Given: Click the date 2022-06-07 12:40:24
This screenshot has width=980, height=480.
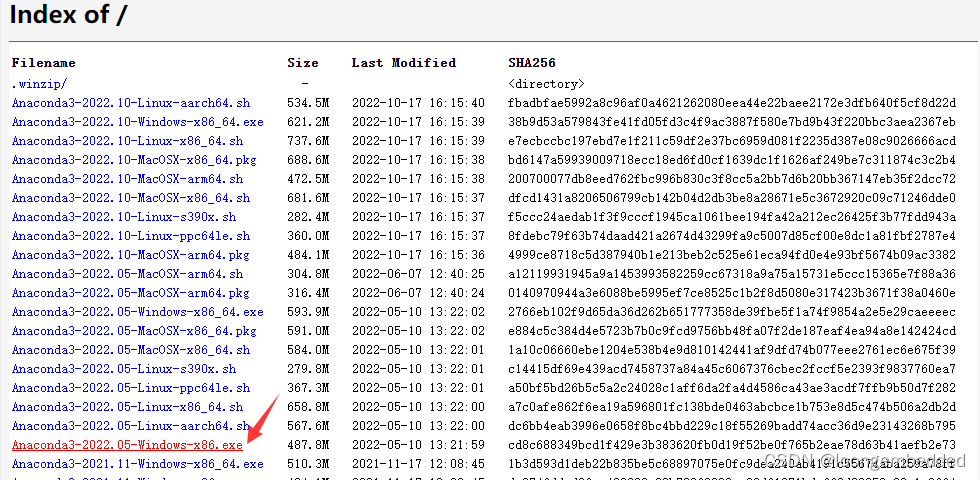Looking at the screenshot, I should (x=418, y=293).
